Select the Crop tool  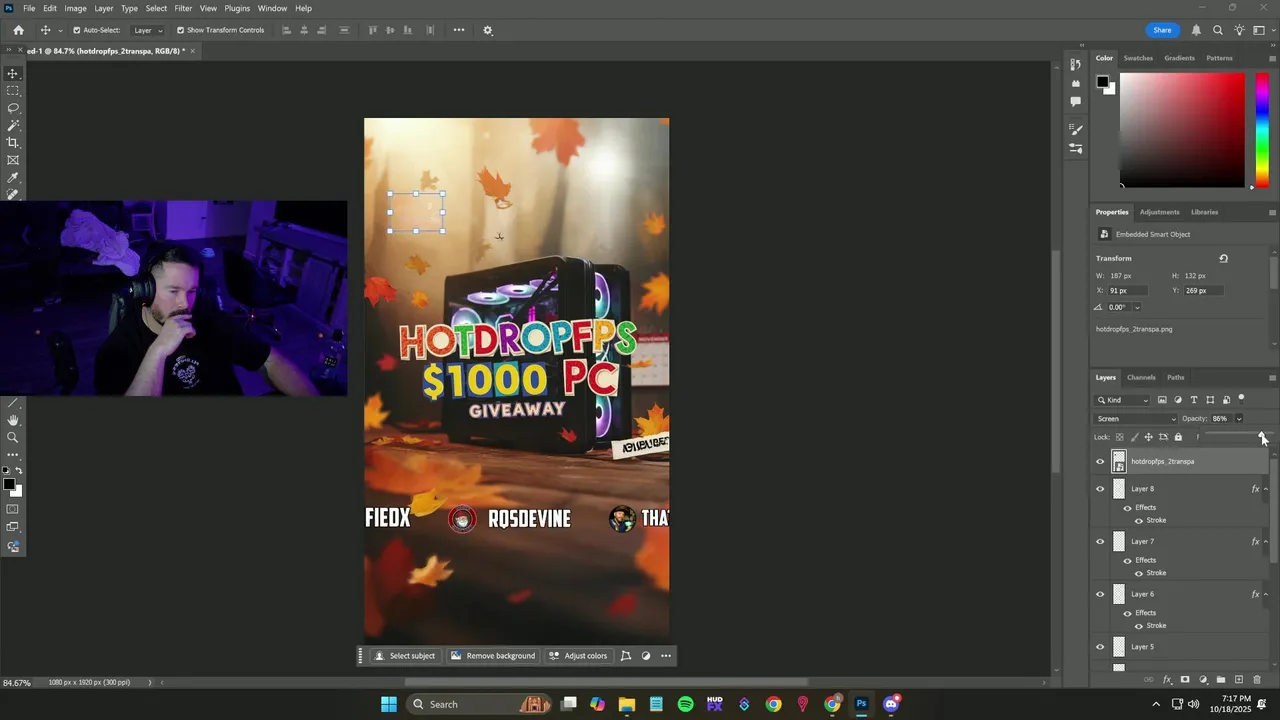click(x=13, y=143)
